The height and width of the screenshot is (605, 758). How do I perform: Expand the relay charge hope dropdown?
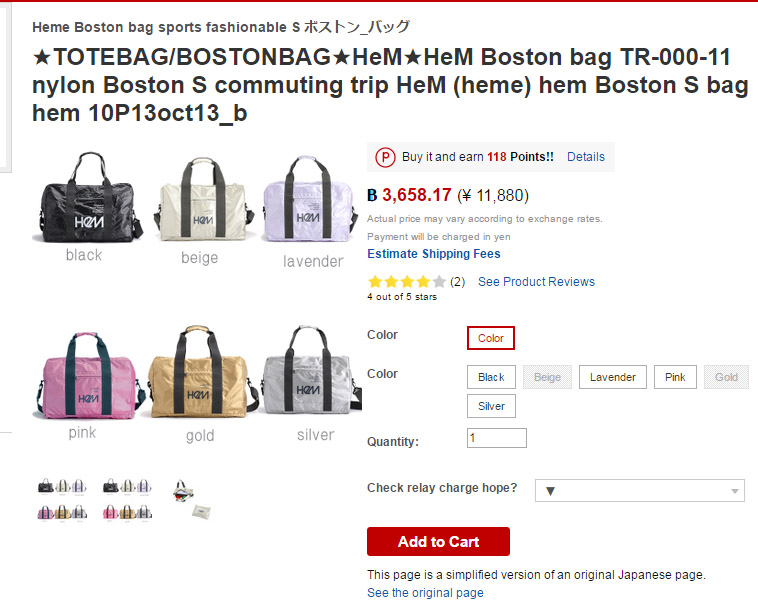[640, 490]
